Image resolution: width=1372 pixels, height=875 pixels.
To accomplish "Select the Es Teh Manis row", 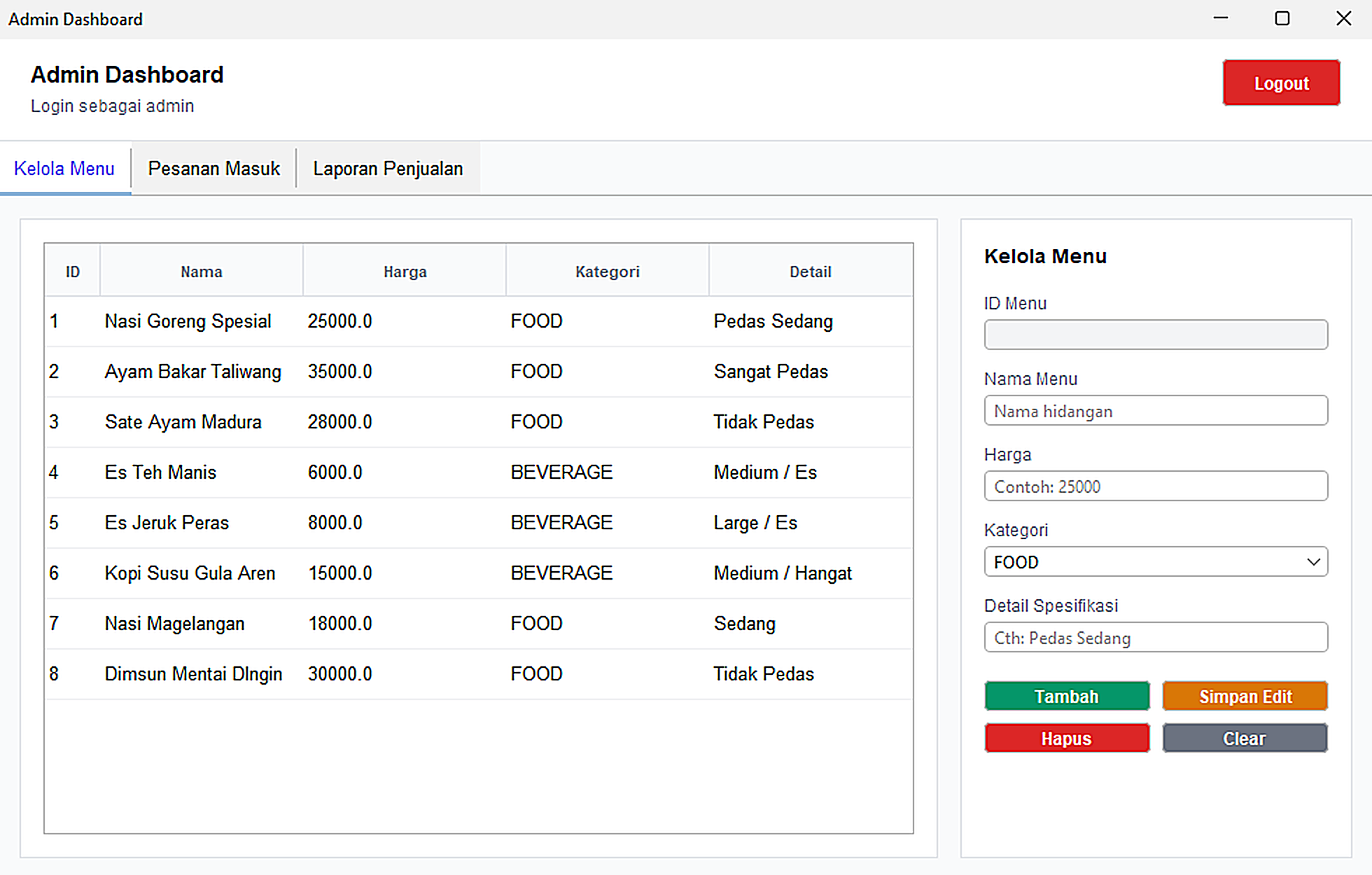I will coord(479,472).
